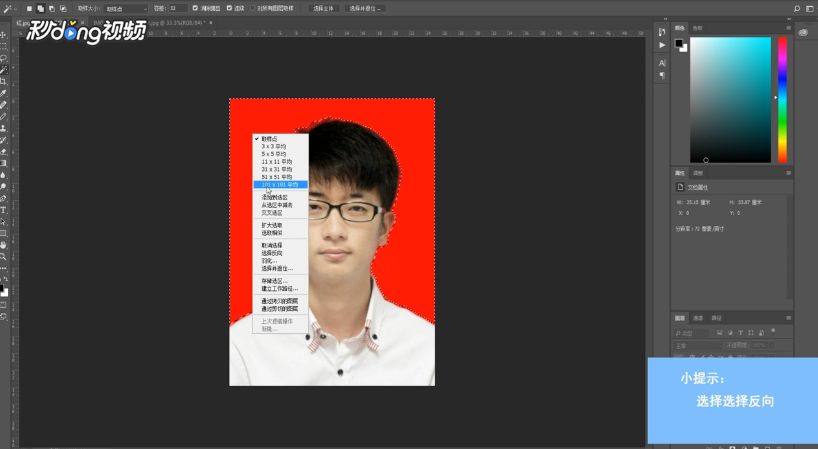Choose Subtract from Selection mode
818x449 pixels.
click(52, 8)
